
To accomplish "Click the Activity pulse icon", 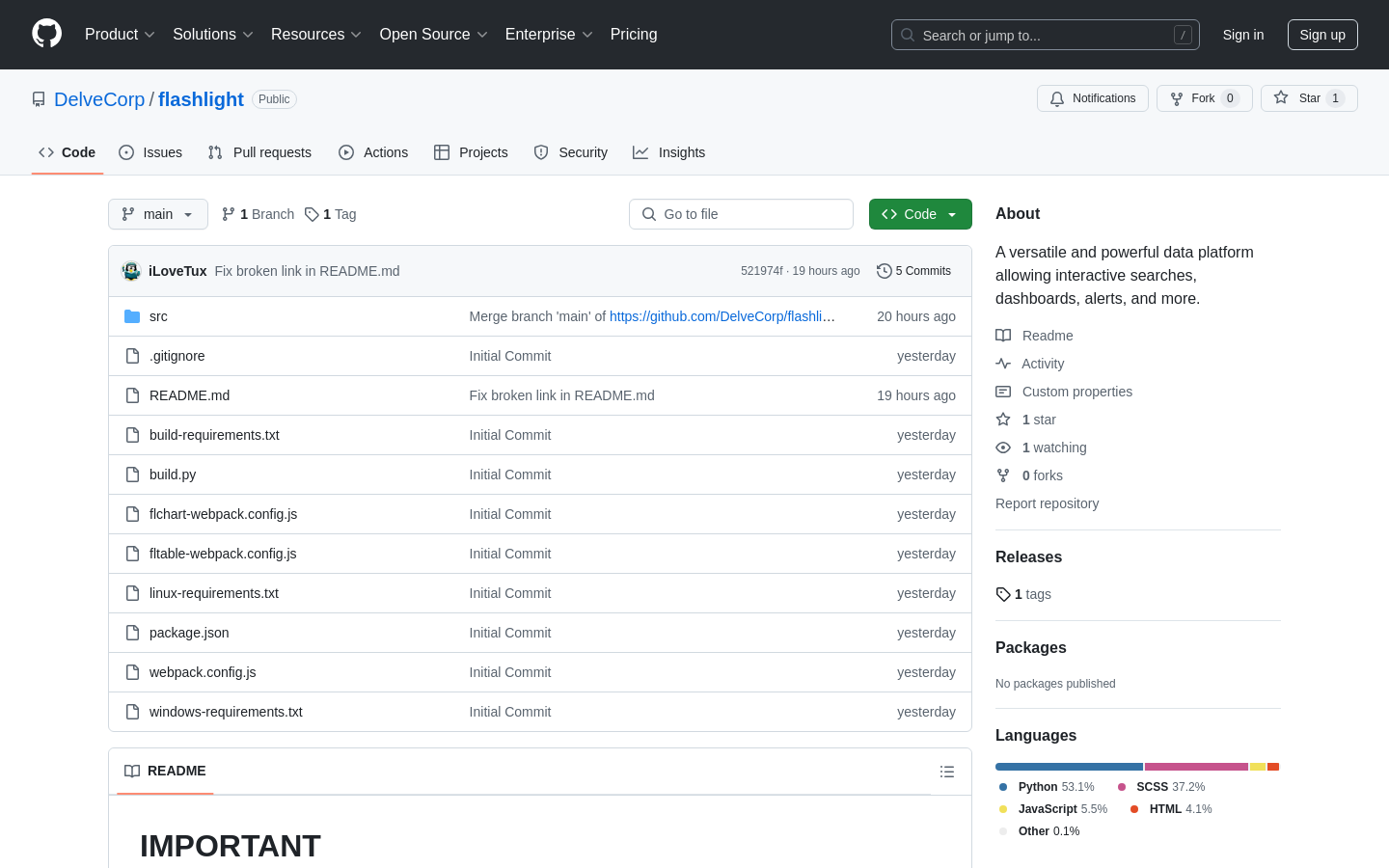I will (x=1003, y=364).
